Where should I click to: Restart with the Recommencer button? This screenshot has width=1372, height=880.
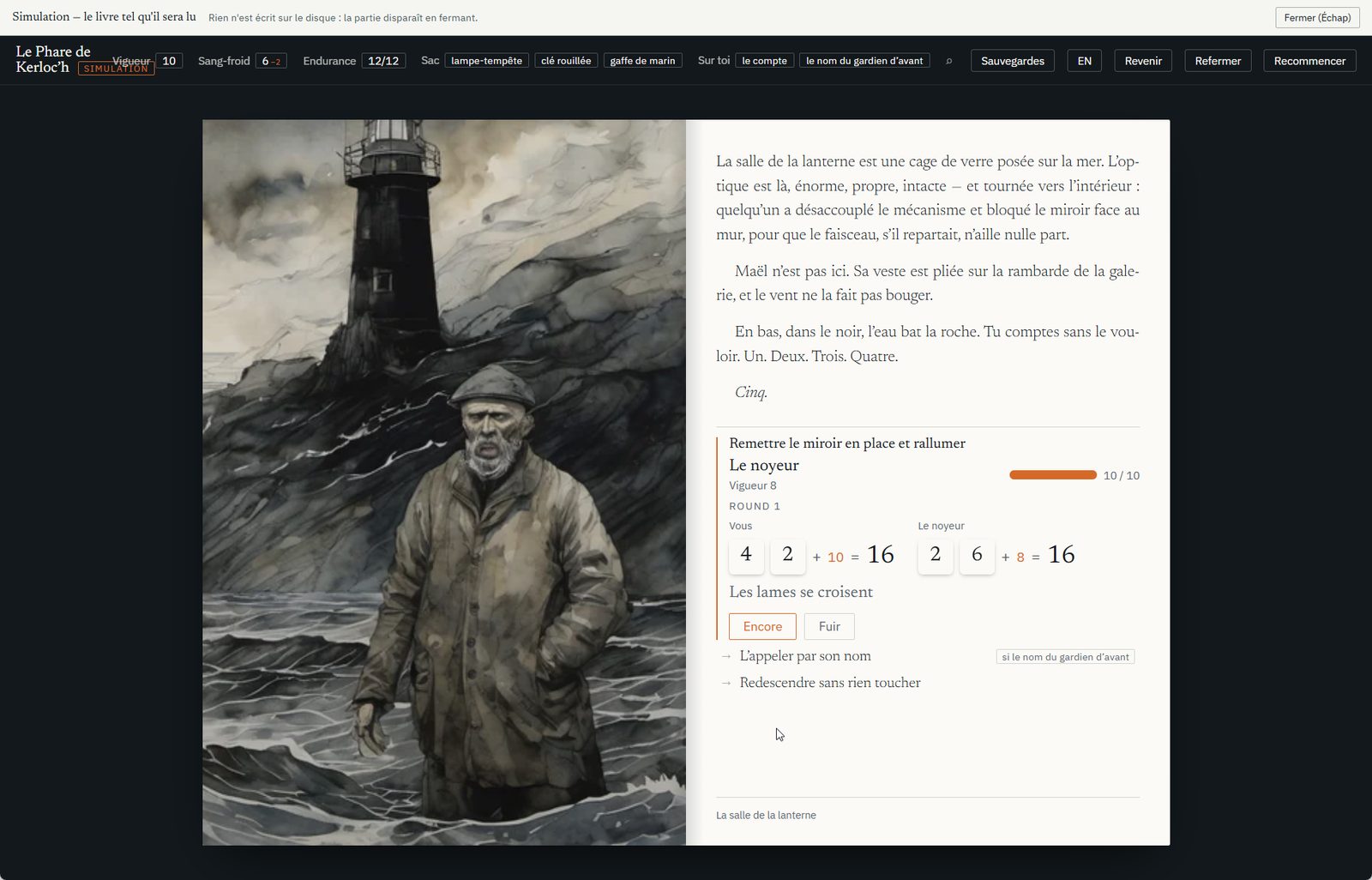(1309, 61)
